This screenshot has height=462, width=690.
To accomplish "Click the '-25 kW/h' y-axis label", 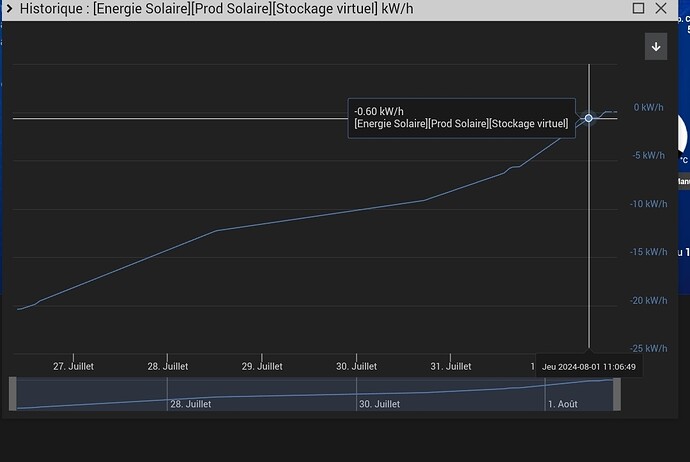I will tap(648, 348).
